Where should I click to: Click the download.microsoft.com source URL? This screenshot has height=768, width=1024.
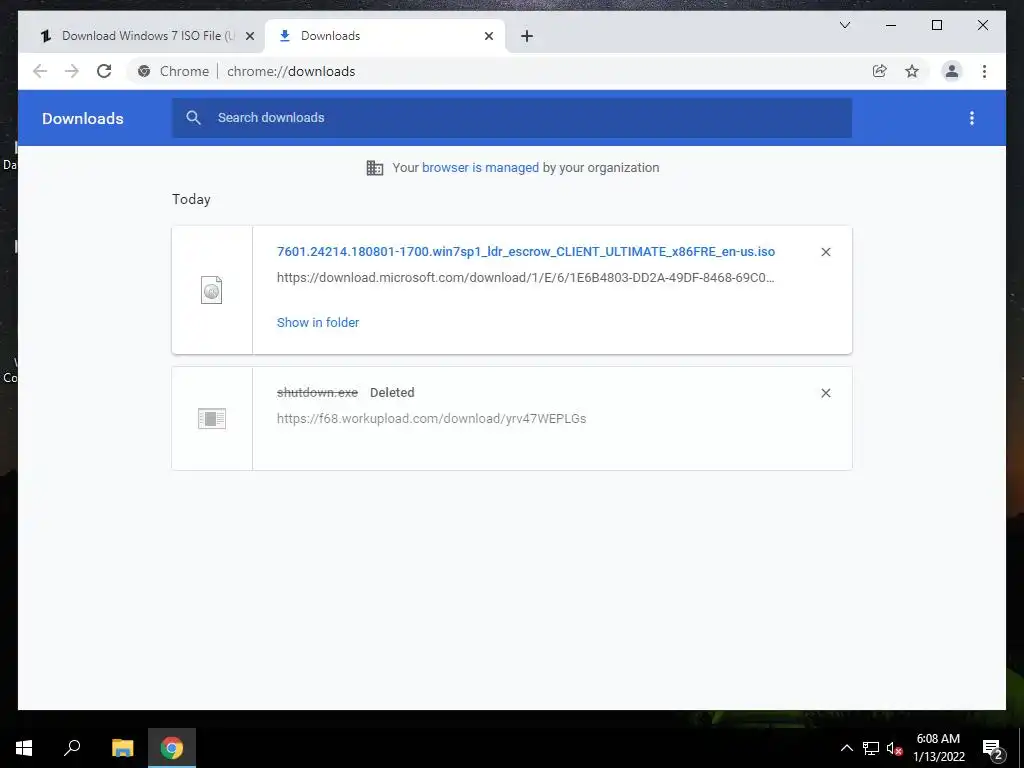pyautogui.click(x=526, y=278)
